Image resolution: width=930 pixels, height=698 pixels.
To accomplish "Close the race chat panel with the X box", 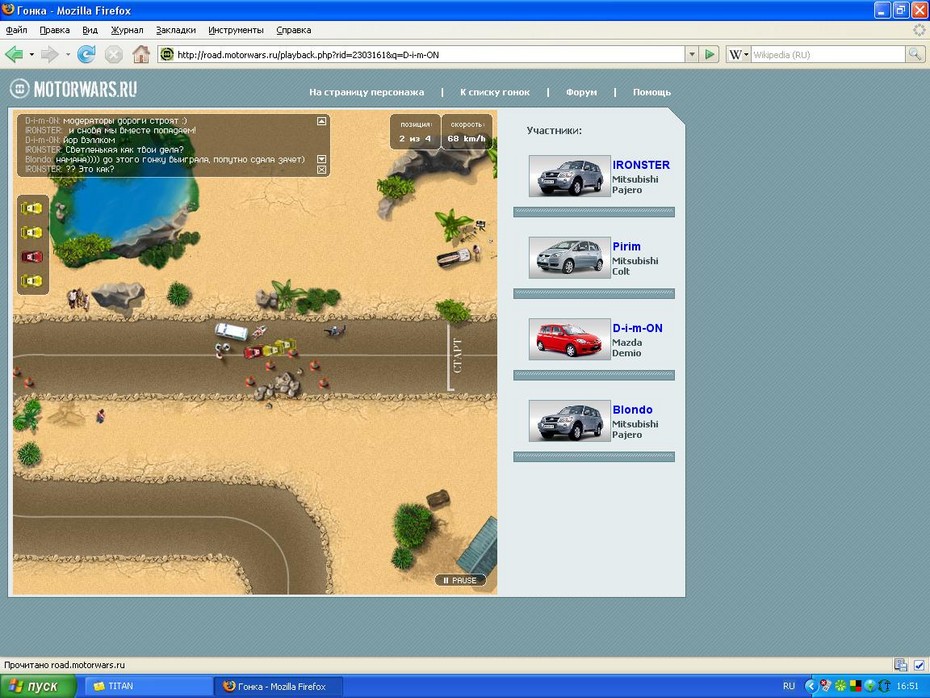I will [321, 170].
